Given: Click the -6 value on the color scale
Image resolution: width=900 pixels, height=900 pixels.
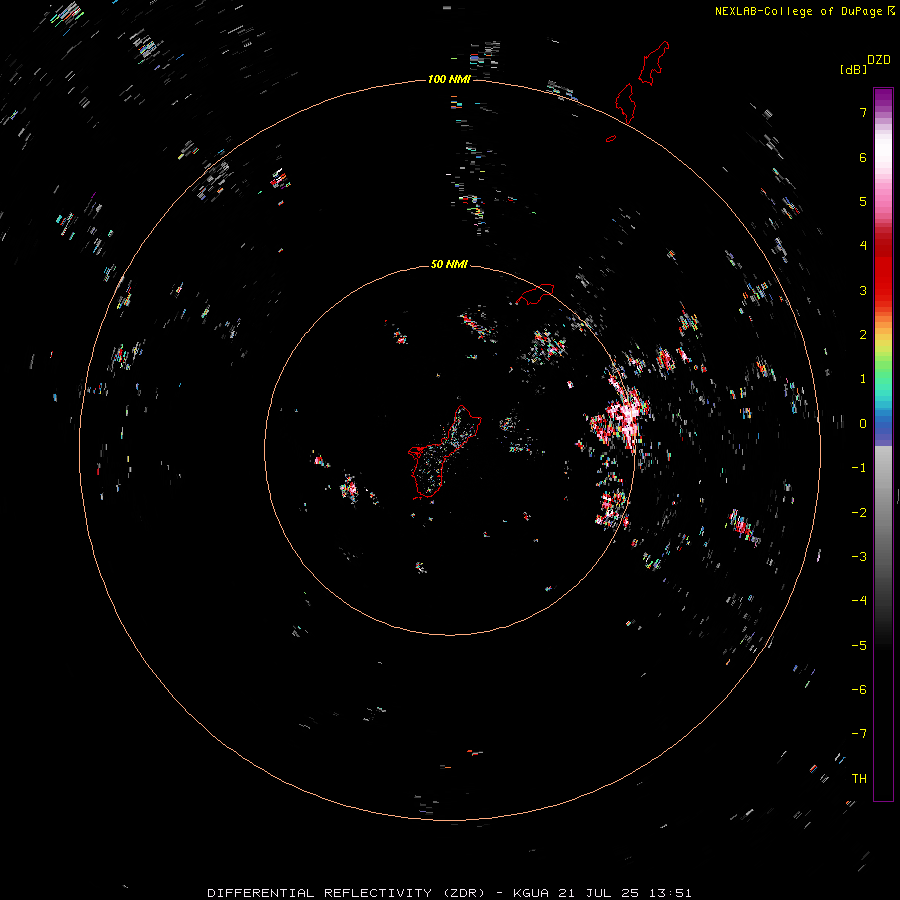Looking at the screenshot, I should coord(859,690).
